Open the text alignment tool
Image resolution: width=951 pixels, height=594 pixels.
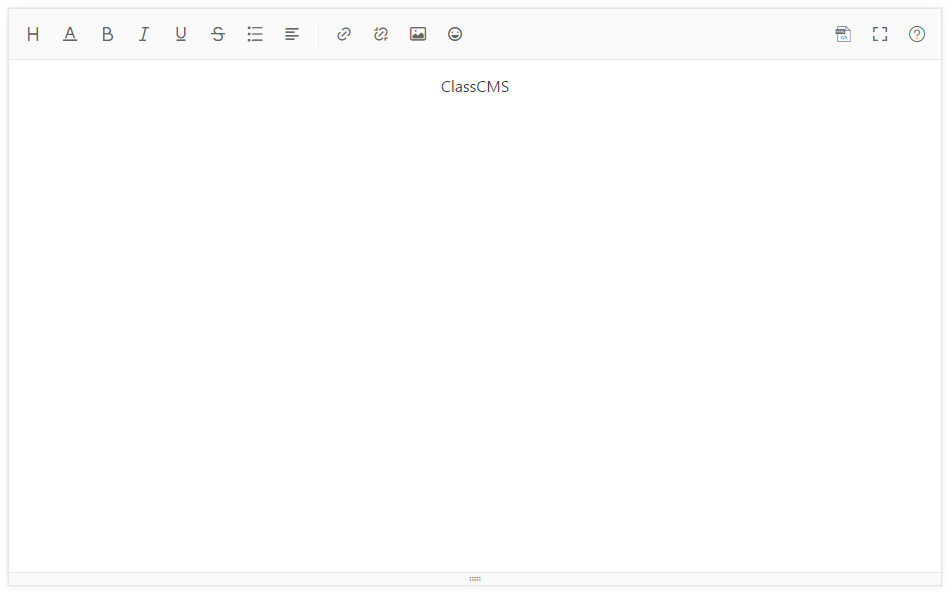point(292,34)
